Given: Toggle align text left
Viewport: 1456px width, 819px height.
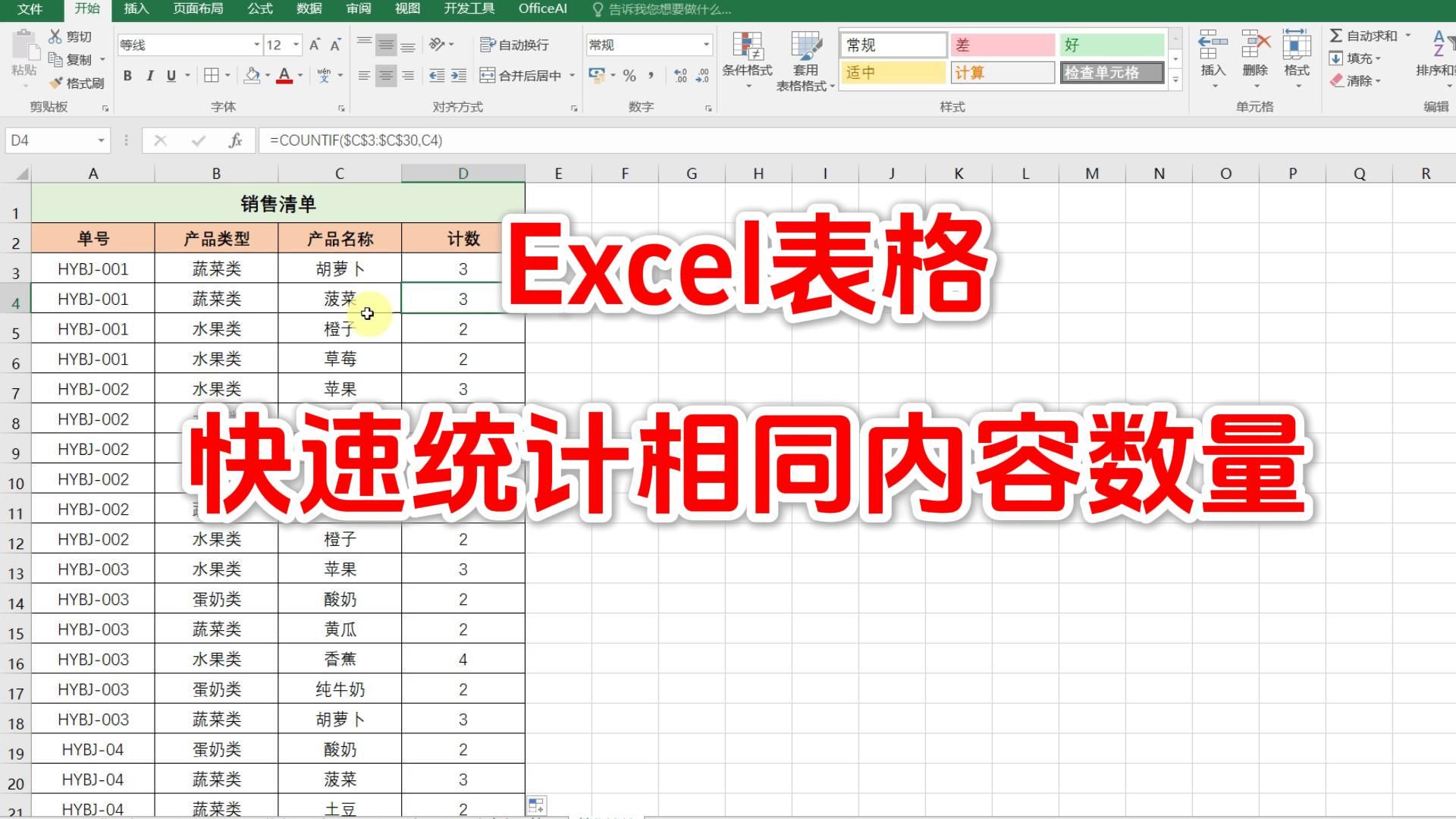Looking at the screenshot, I should [x=364, y=75].
